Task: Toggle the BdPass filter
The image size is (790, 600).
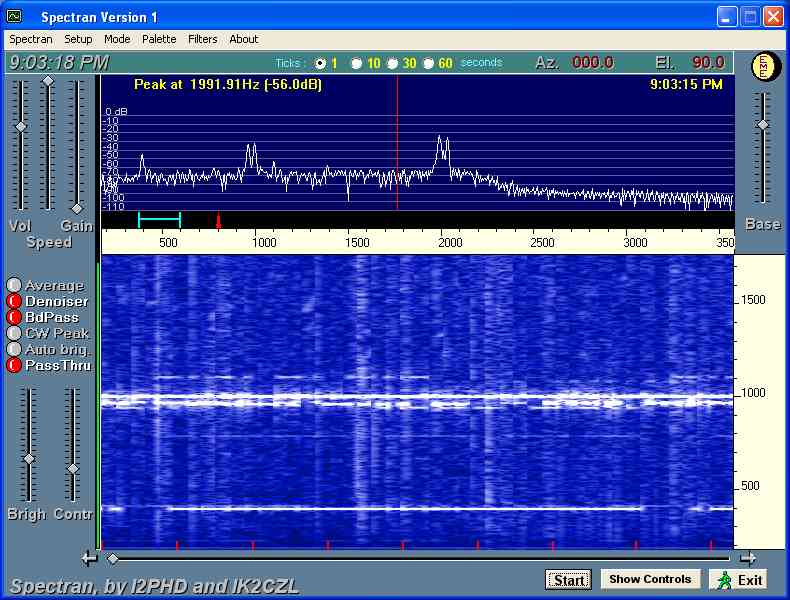Action: click(14, 317)
